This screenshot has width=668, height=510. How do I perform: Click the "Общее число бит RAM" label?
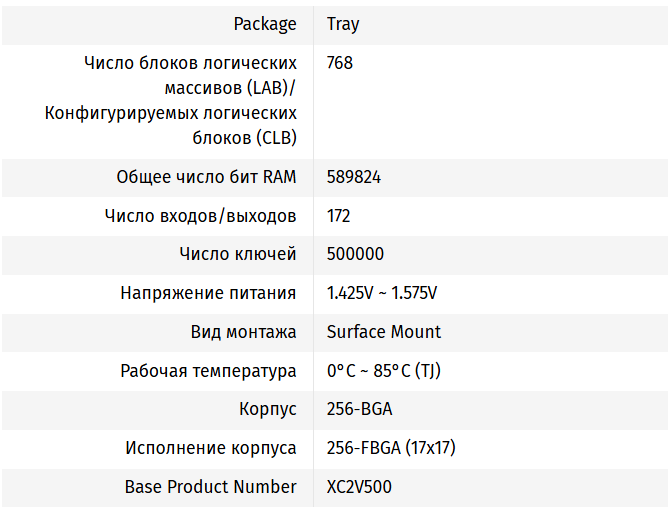point(206,177)
